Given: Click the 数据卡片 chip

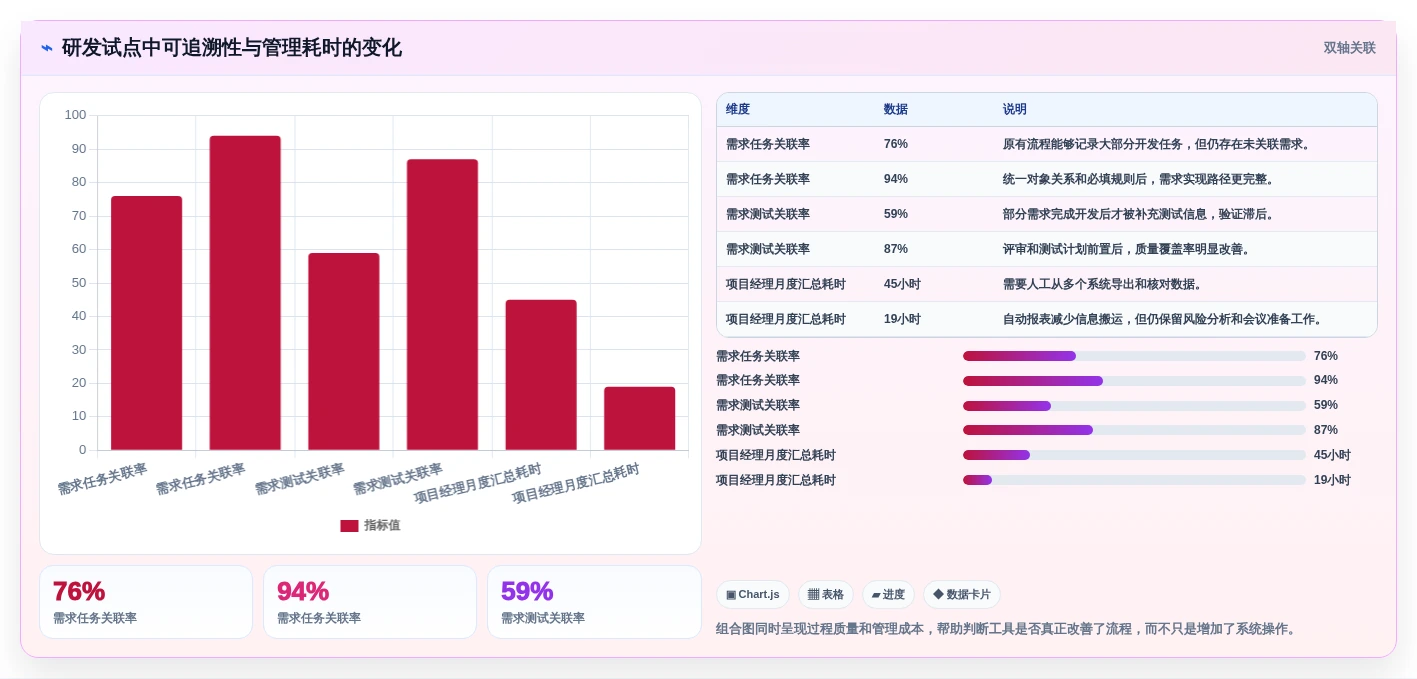Looking at the screenshot, I should click(x=961, y=595).
